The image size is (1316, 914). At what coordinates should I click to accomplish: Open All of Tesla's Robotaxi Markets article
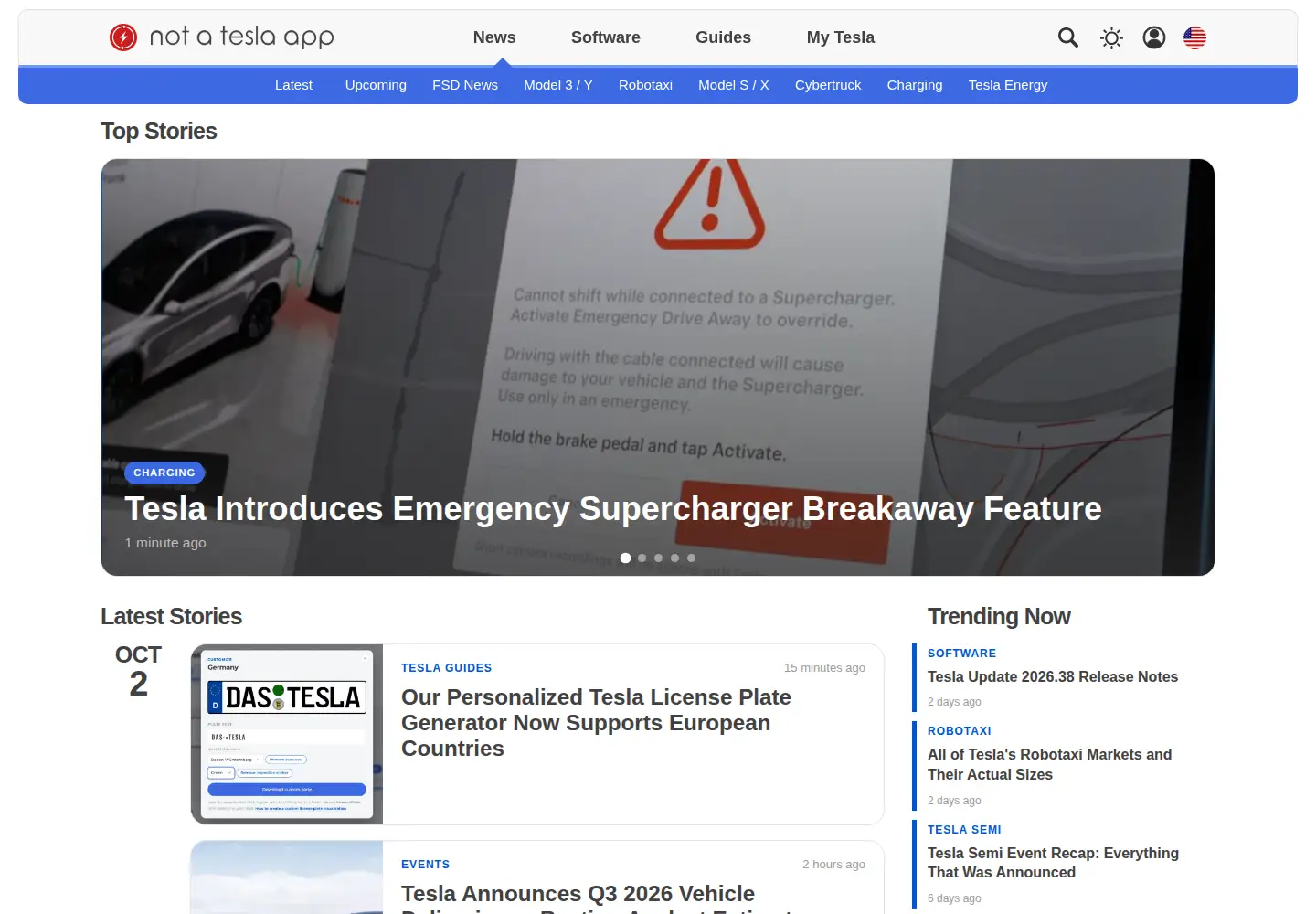(x=1049, y=764)
